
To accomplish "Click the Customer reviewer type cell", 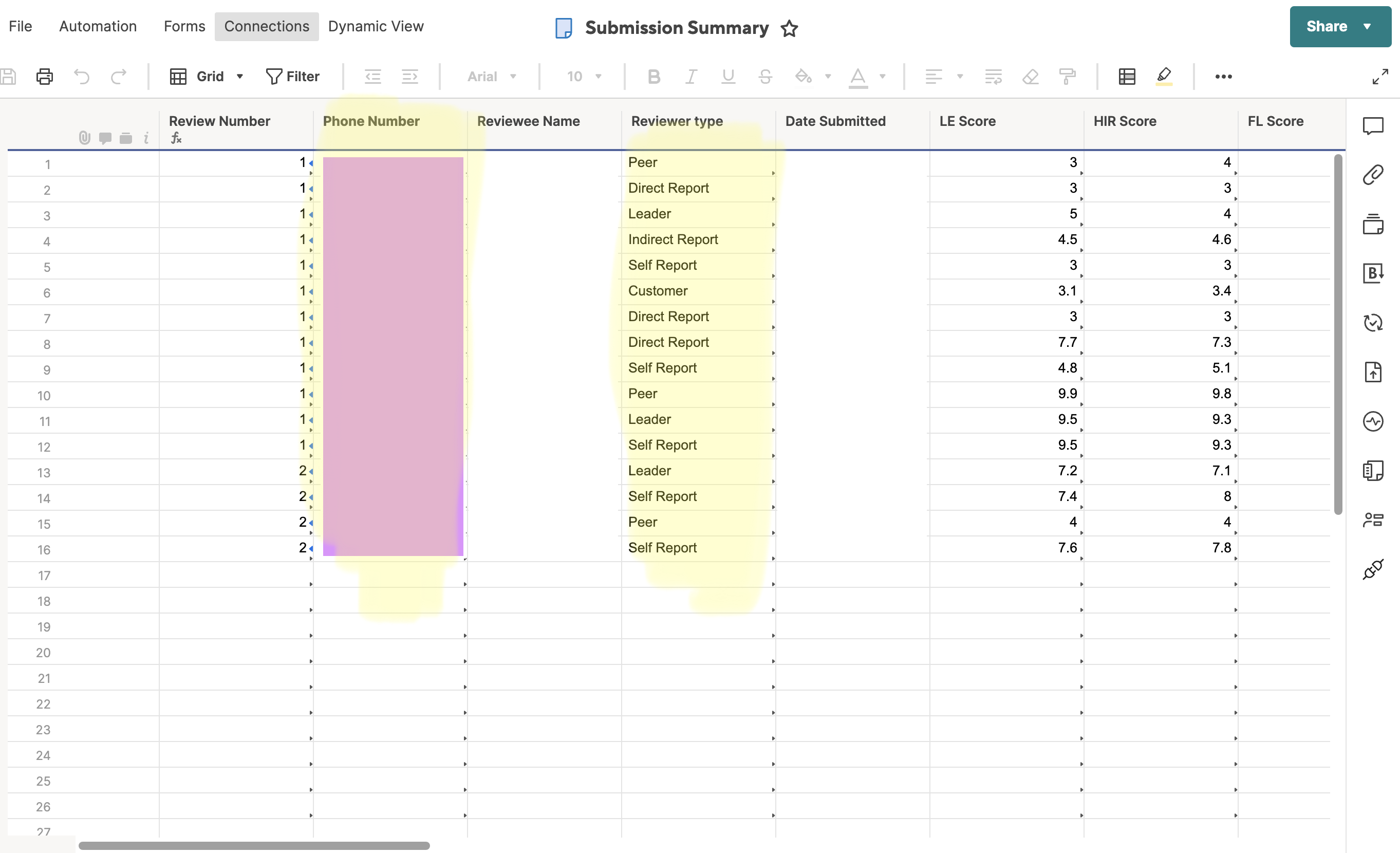I will (698, 291).
